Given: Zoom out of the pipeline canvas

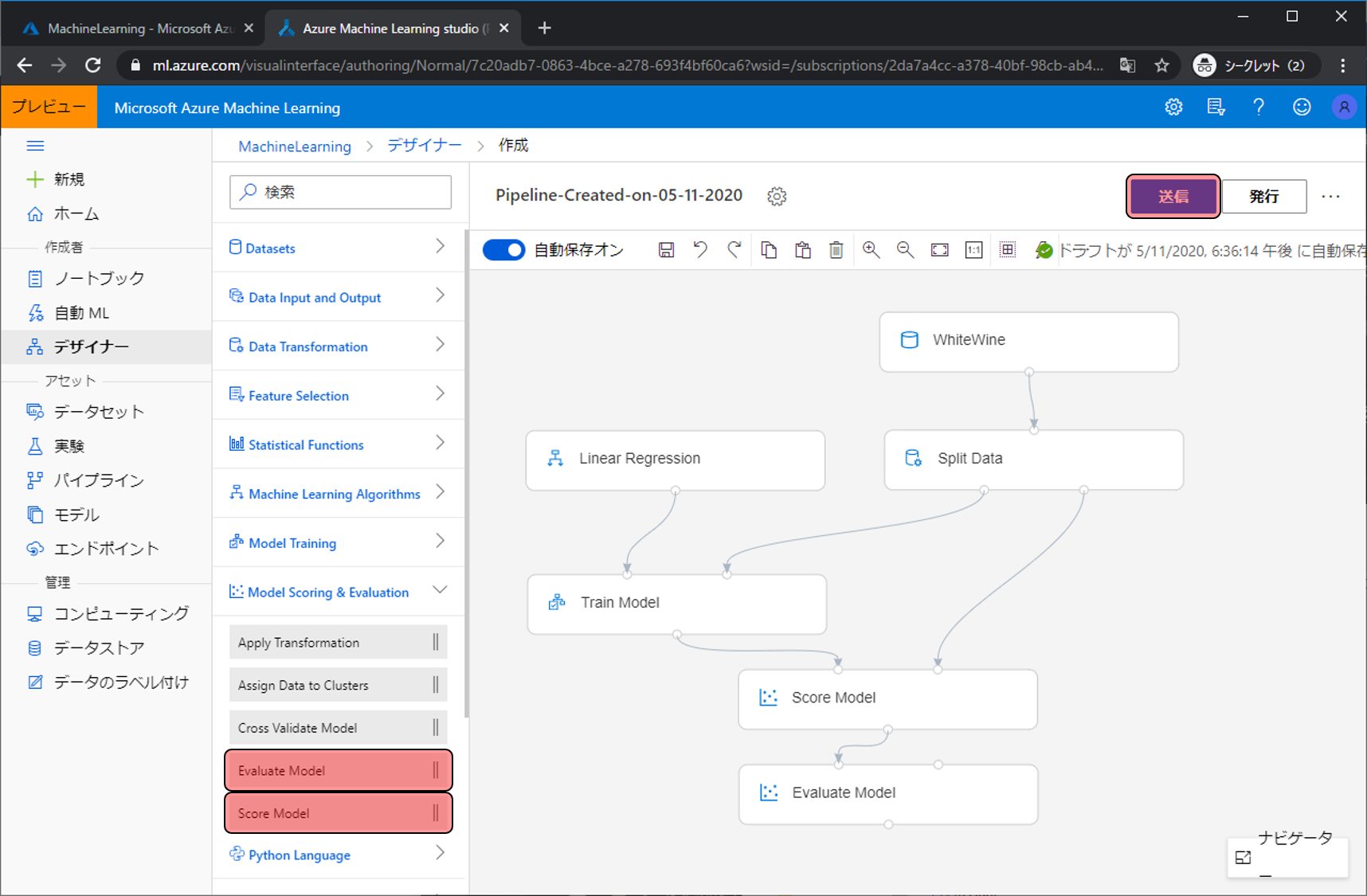Looking at the screenshot, I should (x=905, y=250).
